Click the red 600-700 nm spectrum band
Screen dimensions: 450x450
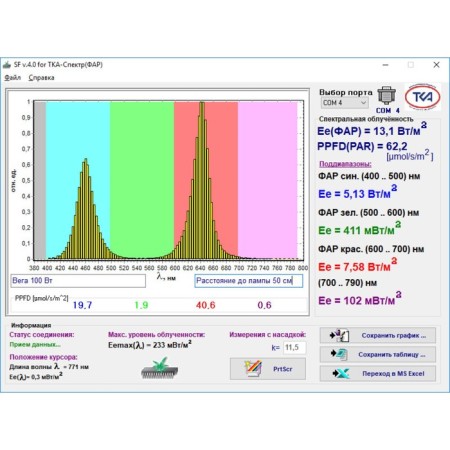[206, 180]
